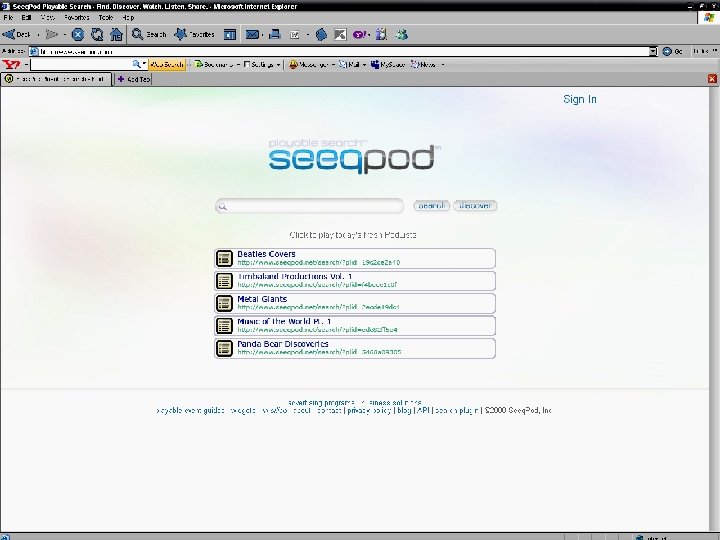Click the Go button beside address bar

[673, 51]
